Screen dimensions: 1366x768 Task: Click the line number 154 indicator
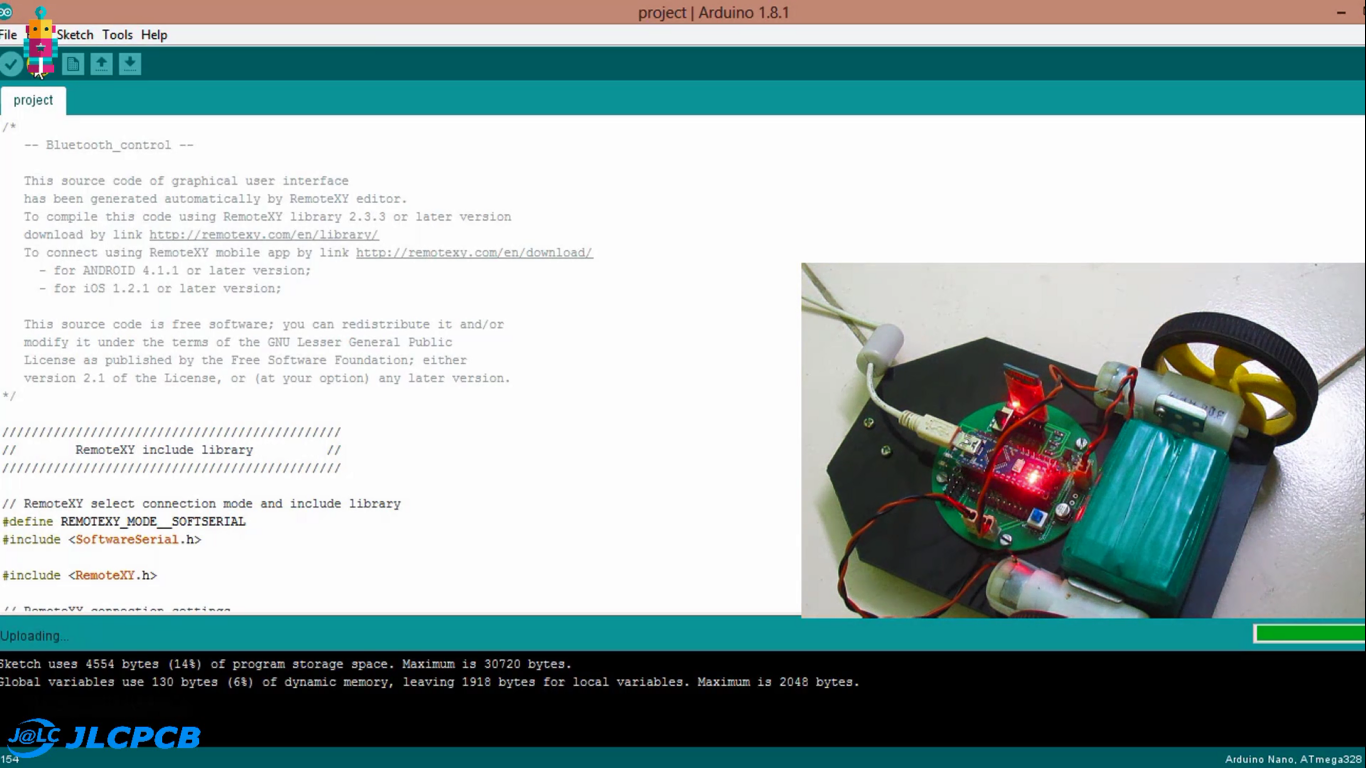coord(10,758)
